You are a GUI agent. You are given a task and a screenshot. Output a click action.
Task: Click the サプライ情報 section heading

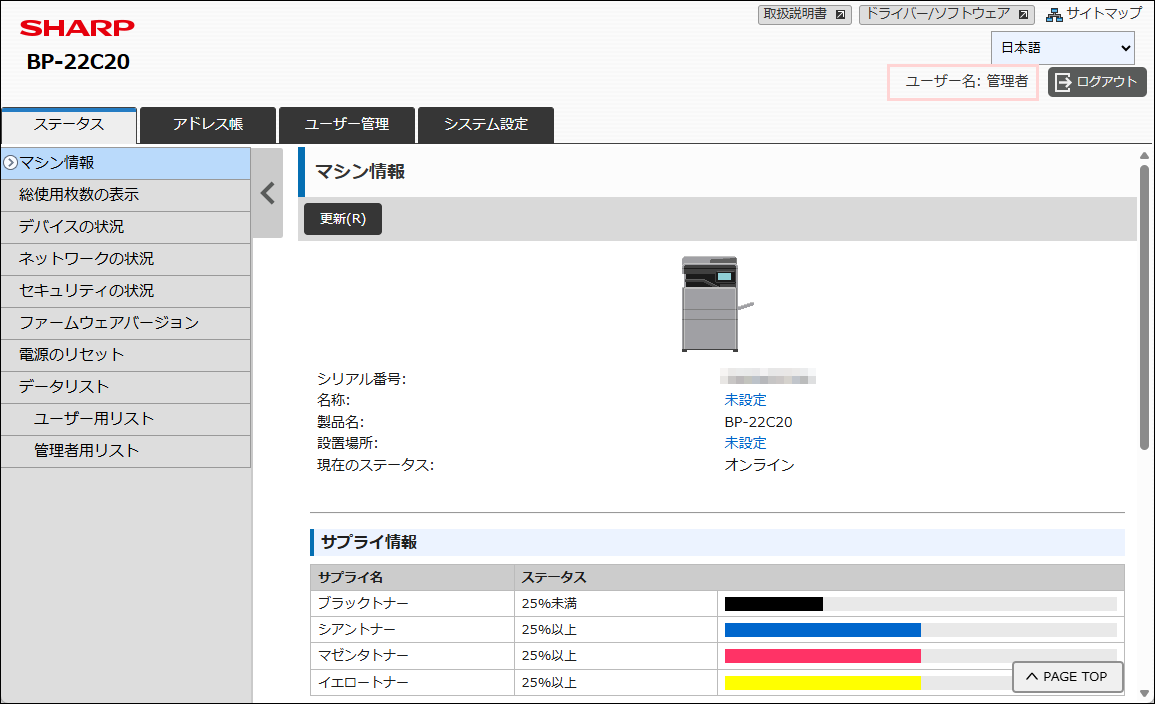click(369, 543)
